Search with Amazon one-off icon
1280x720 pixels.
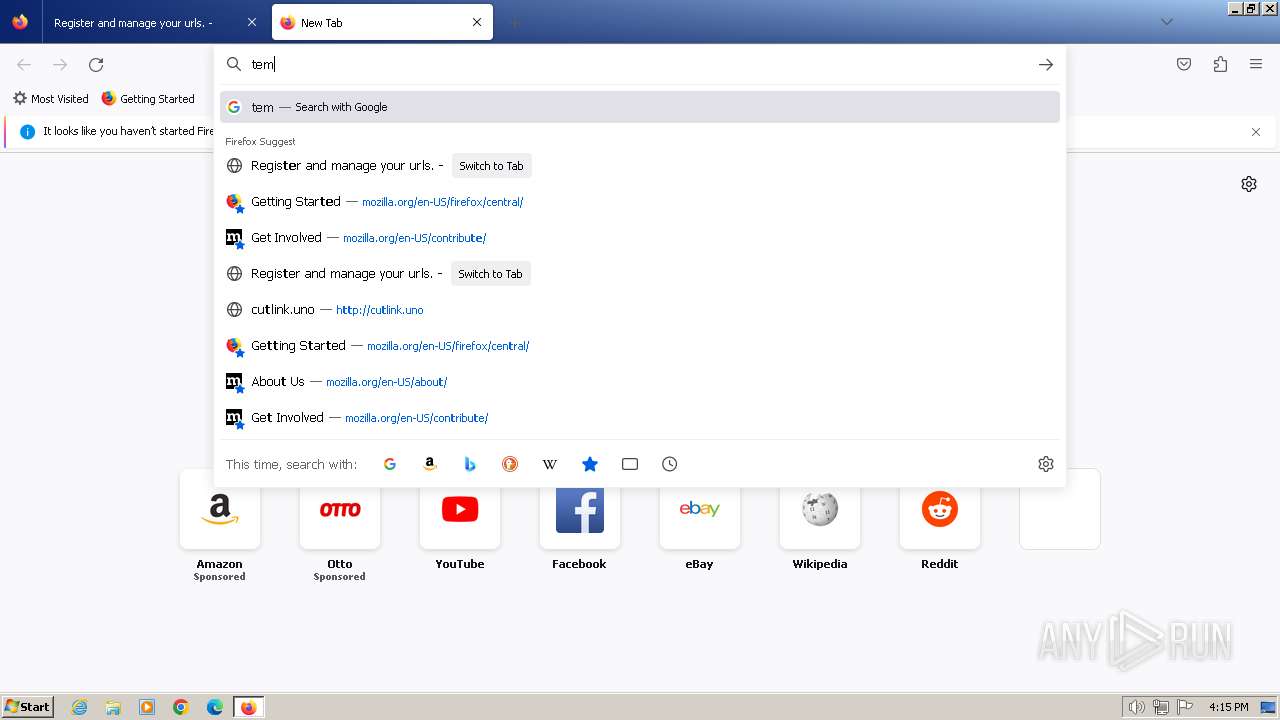click(x=430, y=464)
